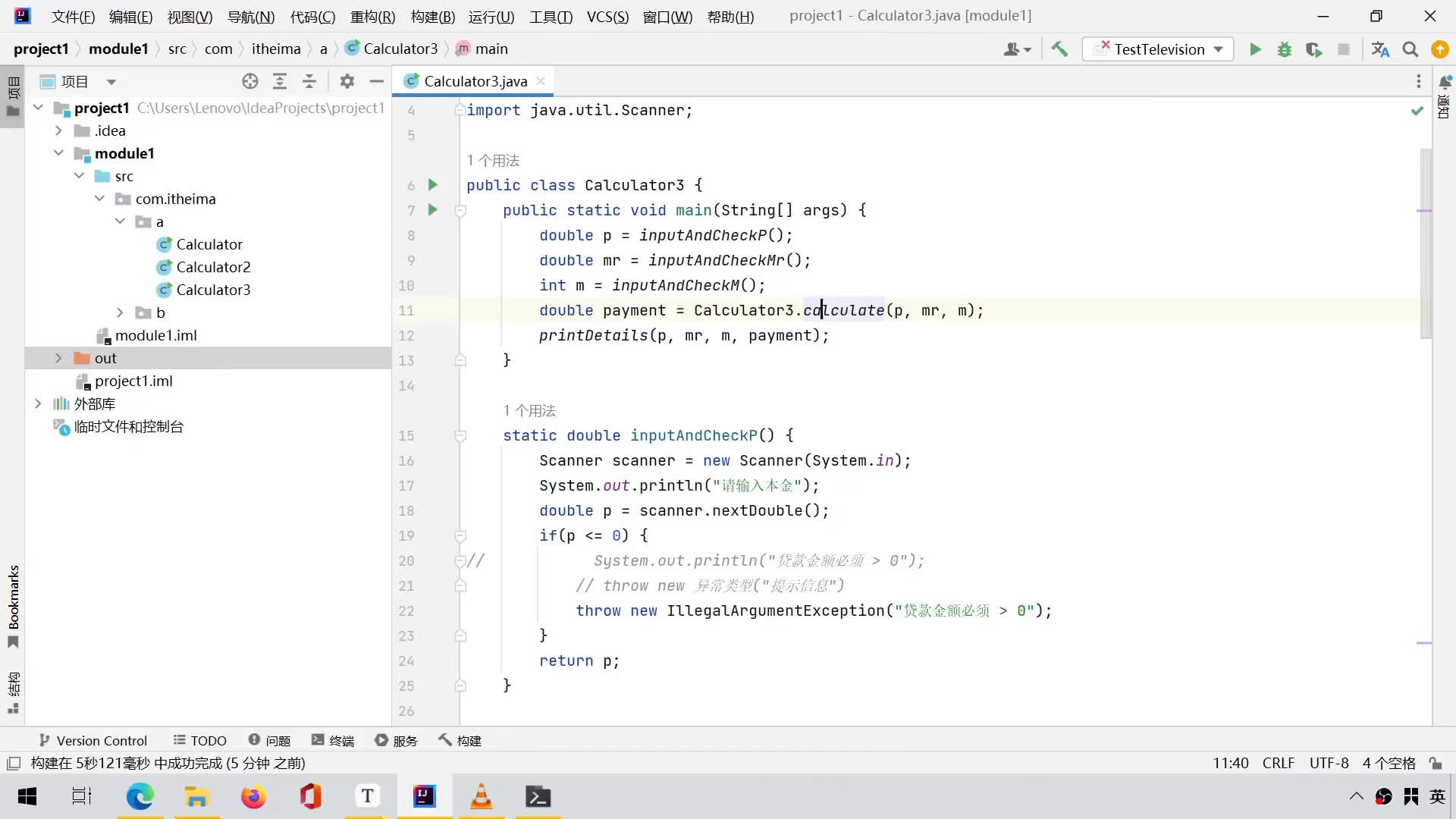The width and height of the screenshot is (1456, 819).
Task: Click the disabled stop button
Action: [1344, 49]
